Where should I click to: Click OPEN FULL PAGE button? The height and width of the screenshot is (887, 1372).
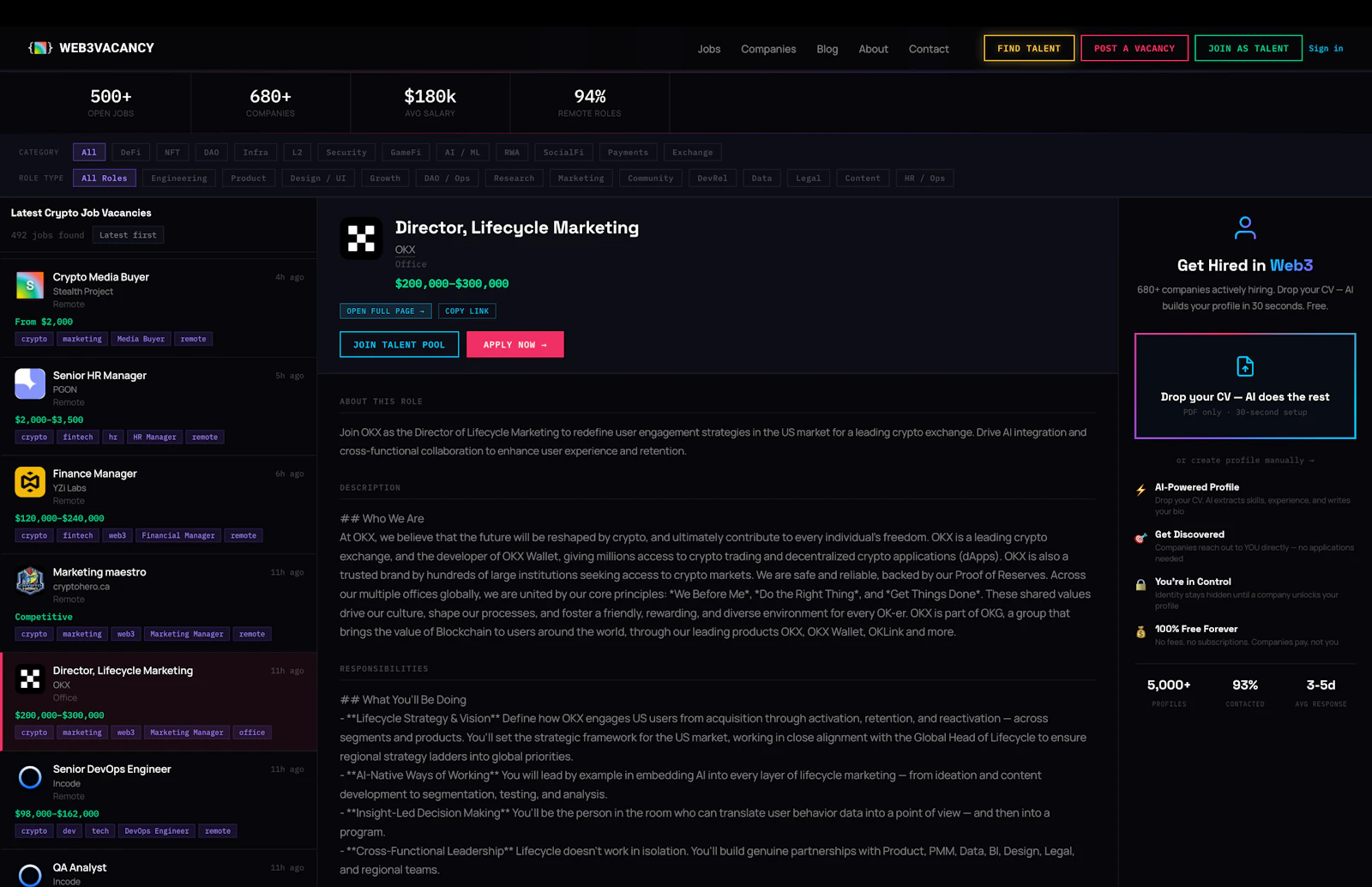click(x=386, y=311)
